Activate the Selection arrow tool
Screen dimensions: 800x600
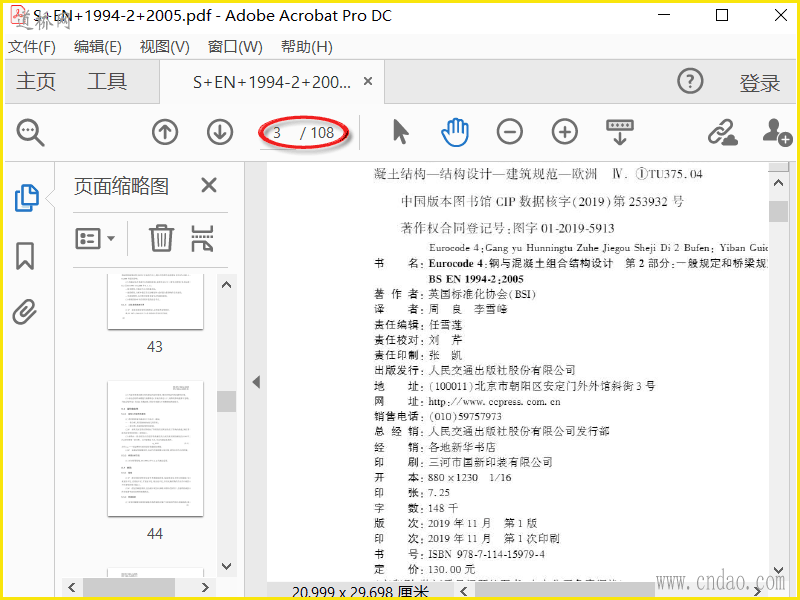click(401, 132)
